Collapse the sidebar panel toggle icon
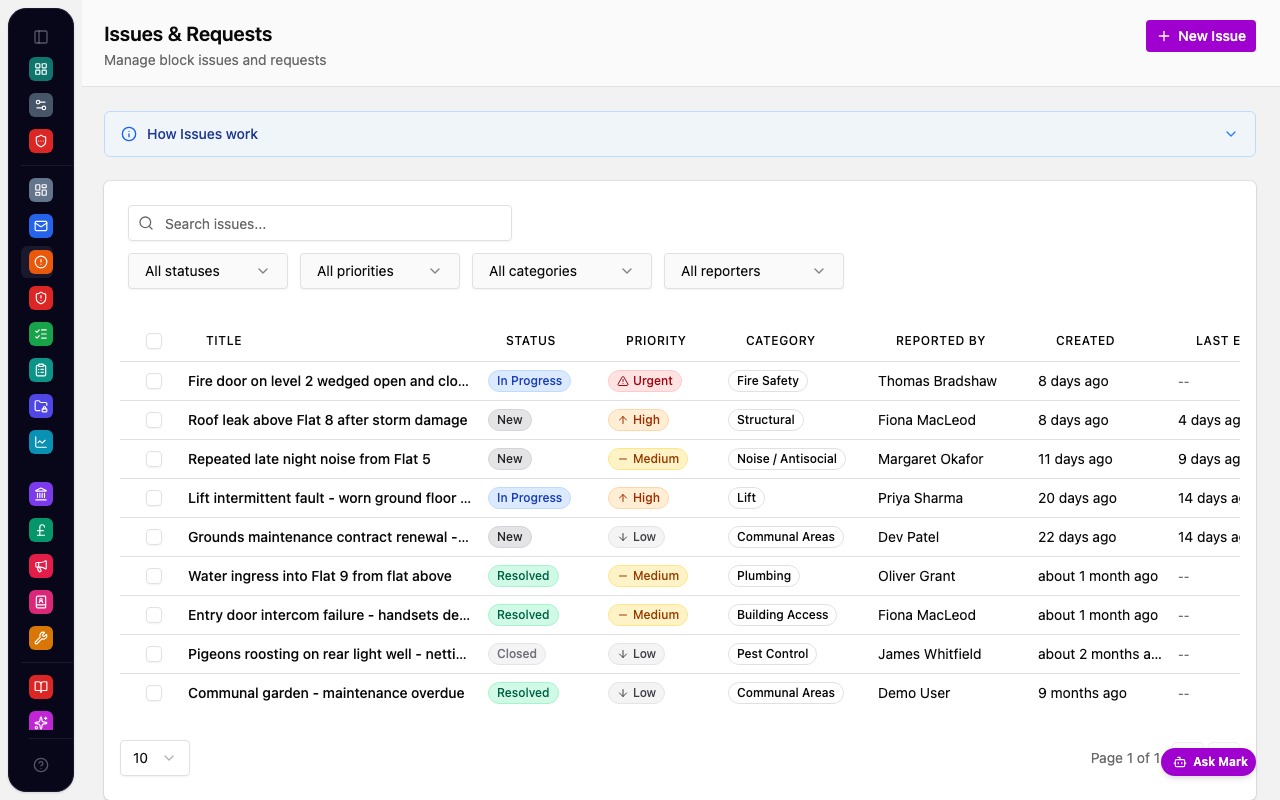Screen dimensions: 1280x800 coord(41,37)
